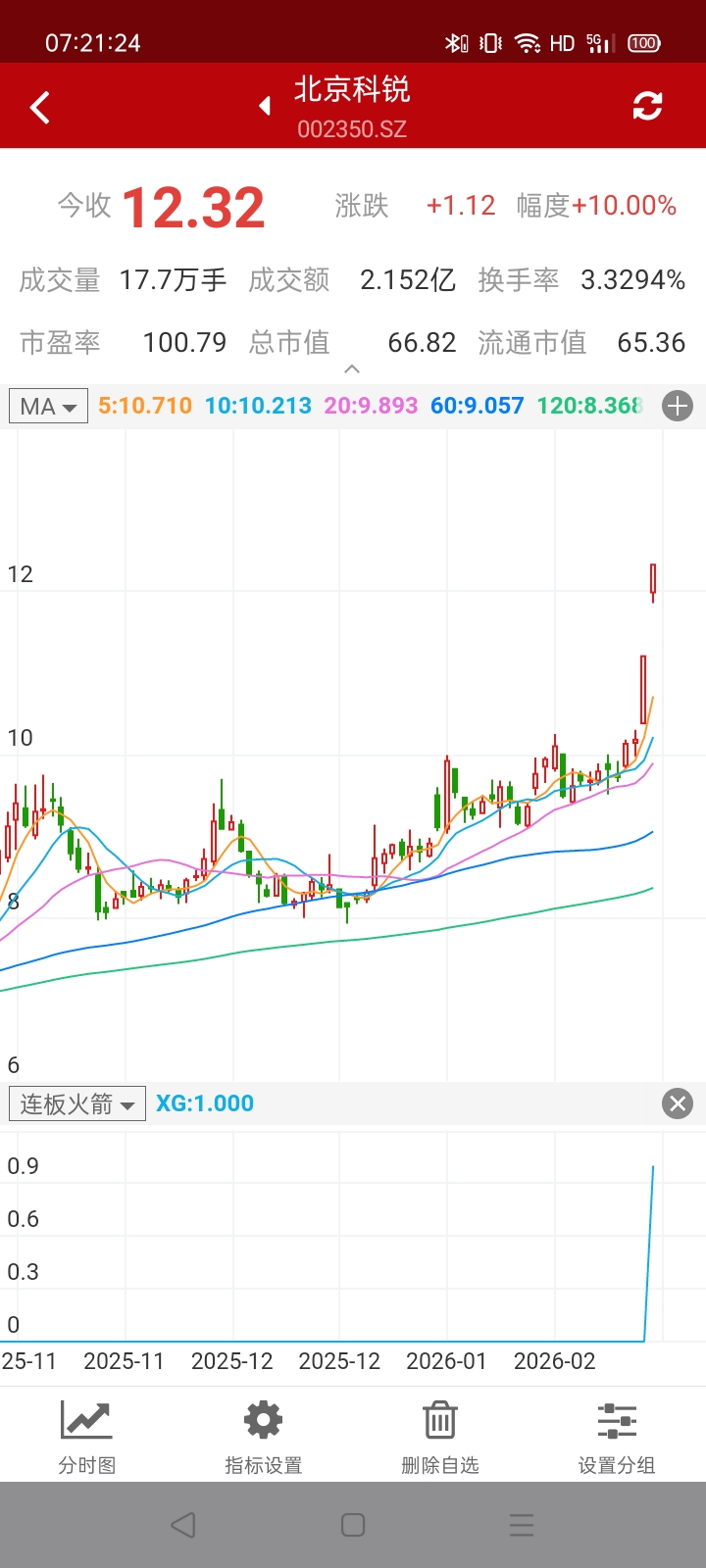Tap the XG:1.000 indicator value
Viewport: 706px width, 1568px height.
[x=205, y=1103]
